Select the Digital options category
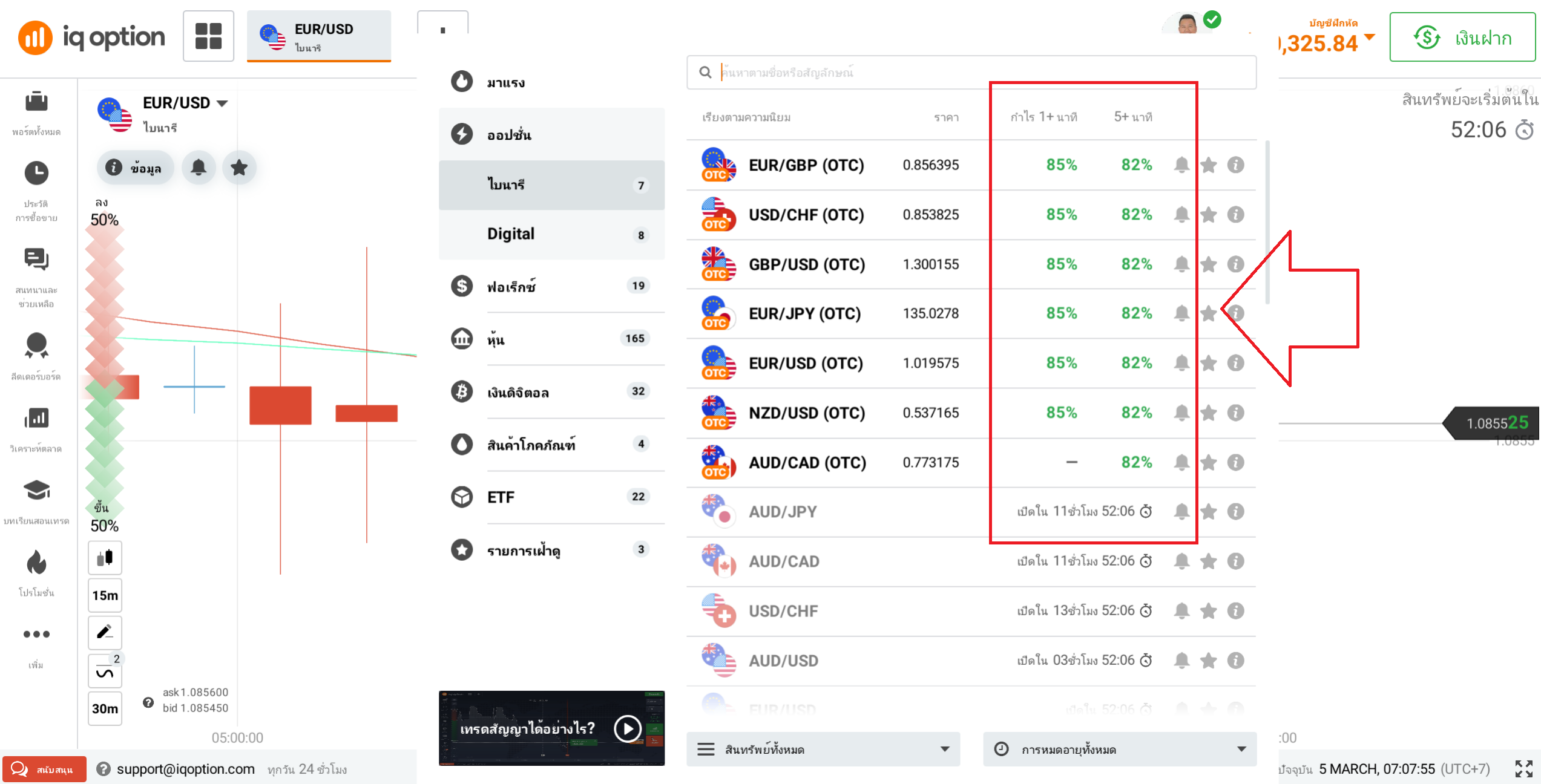The width and height of the screenshot is (1541, 784). (551, 235)
